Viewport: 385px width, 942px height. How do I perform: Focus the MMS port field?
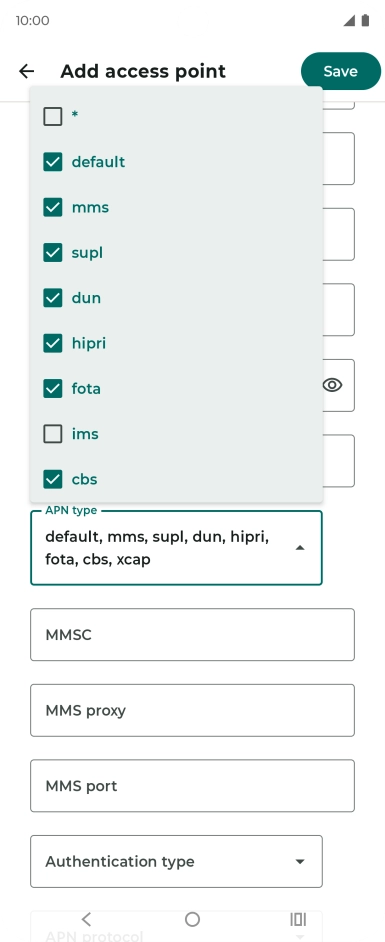(x=192, y=786)
